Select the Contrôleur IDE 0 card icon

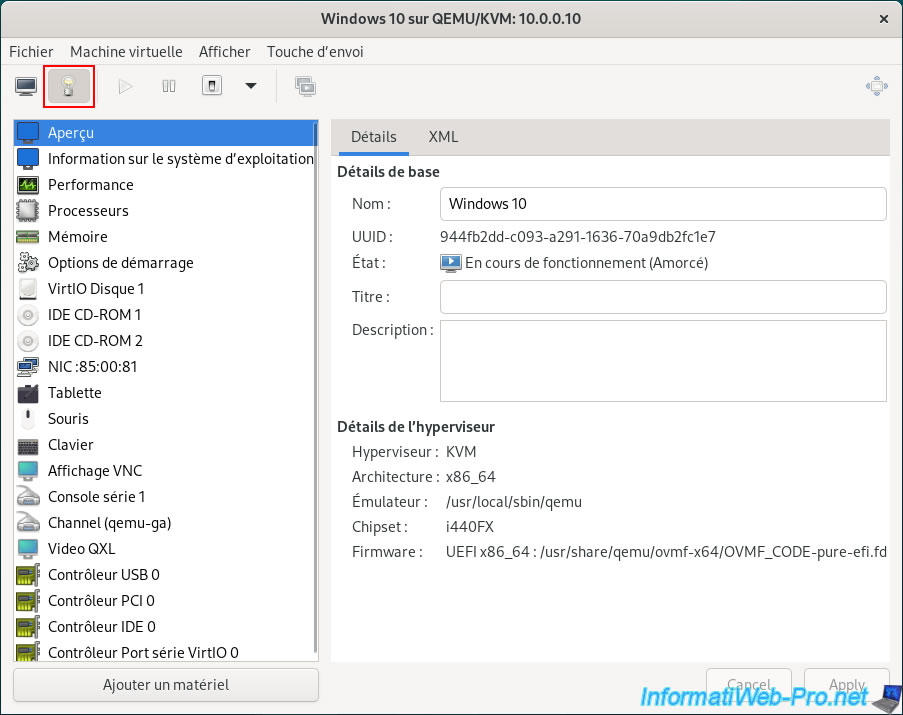click(28, 627)
